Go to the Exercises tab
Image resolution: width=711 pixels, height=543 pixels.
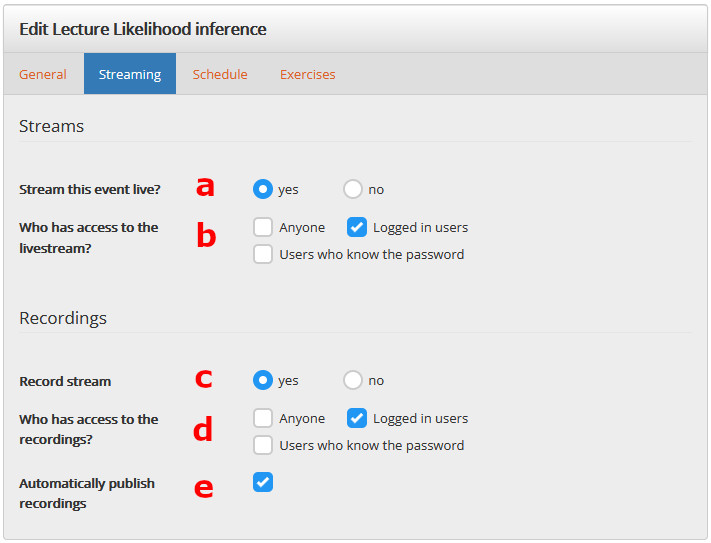pos(308,74)
